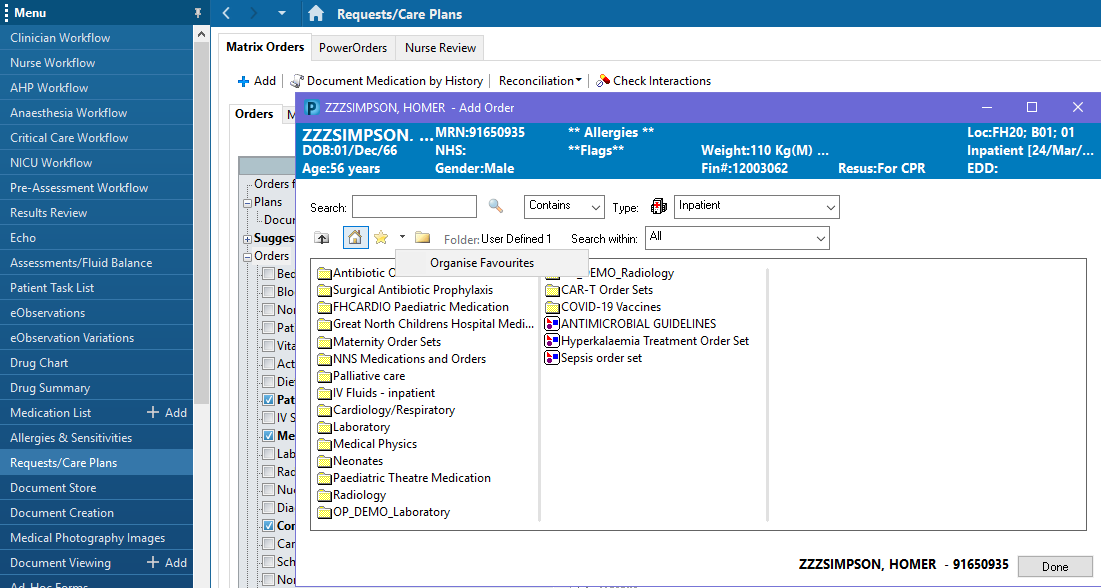Untick the checked 'Me' checkbox in Orders tree
This screenshot has height=588, width=1101.
[x=268, y=436]
